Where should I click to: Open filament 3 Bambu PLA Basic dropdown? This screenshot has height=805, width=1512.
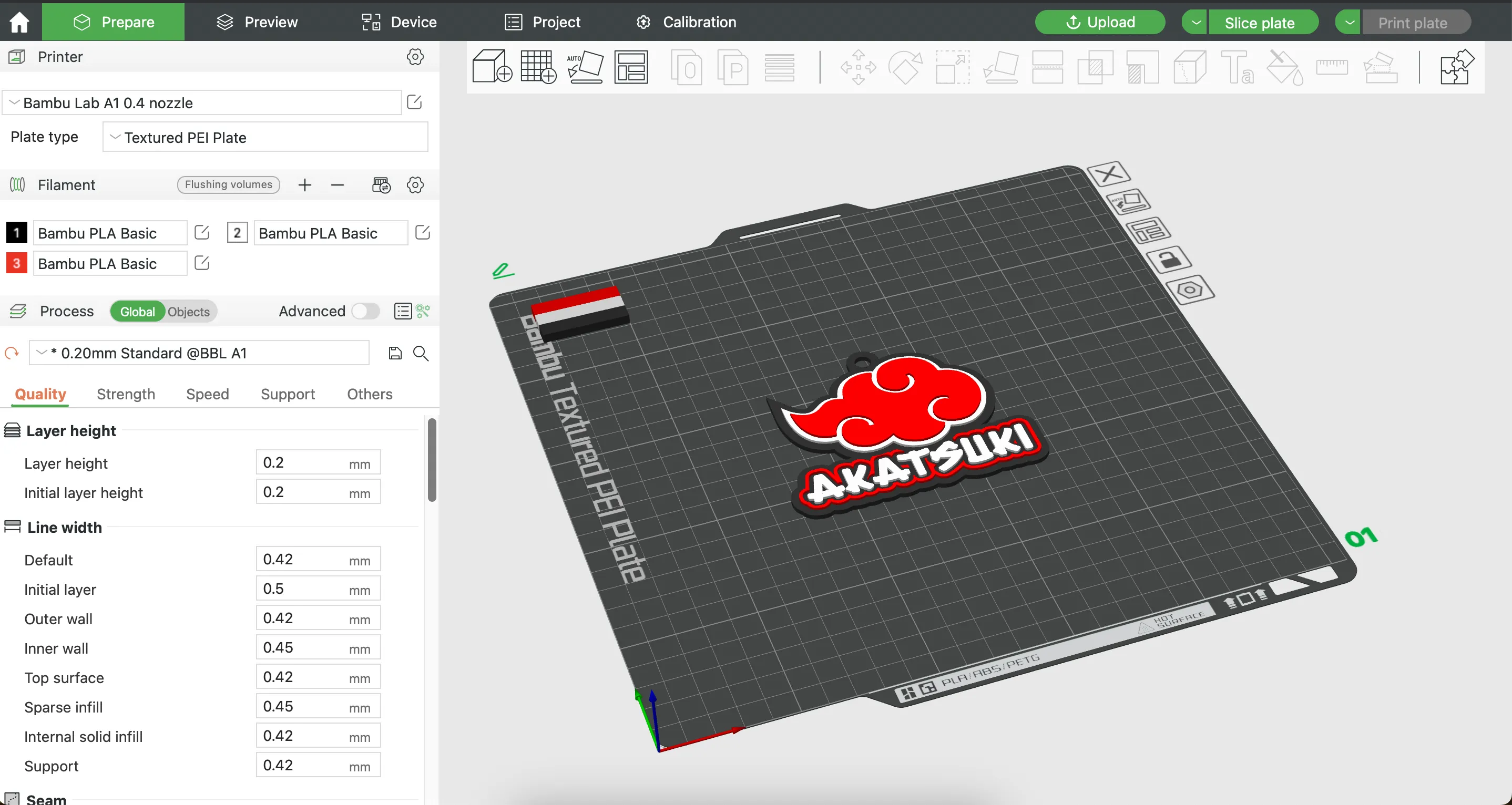110,263
